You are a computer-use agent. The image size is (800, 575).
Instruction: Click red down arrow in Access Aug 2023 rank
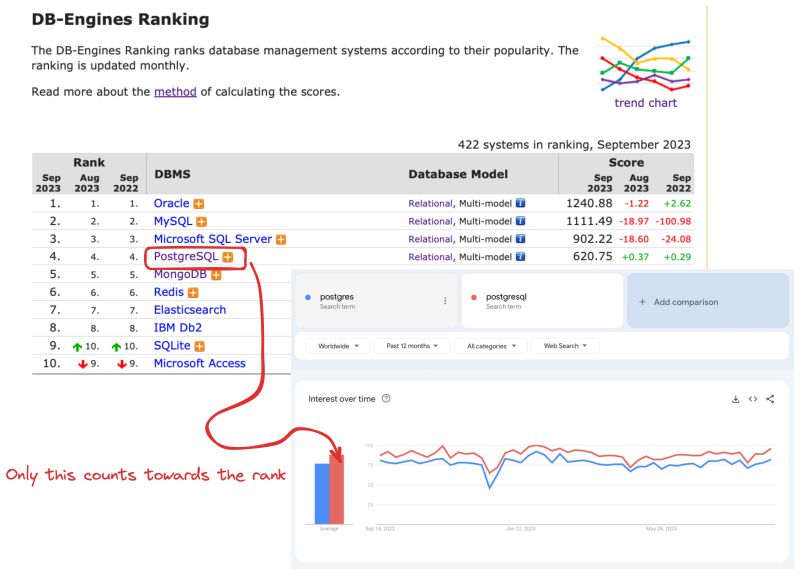[x=83, y=364]
